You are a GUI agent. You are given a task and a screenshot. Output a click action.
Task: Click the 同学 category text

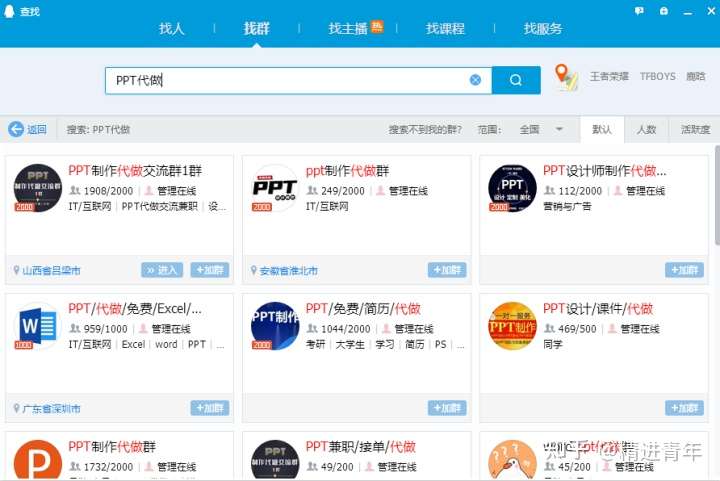pyautogui.click(x=552, y=344)
